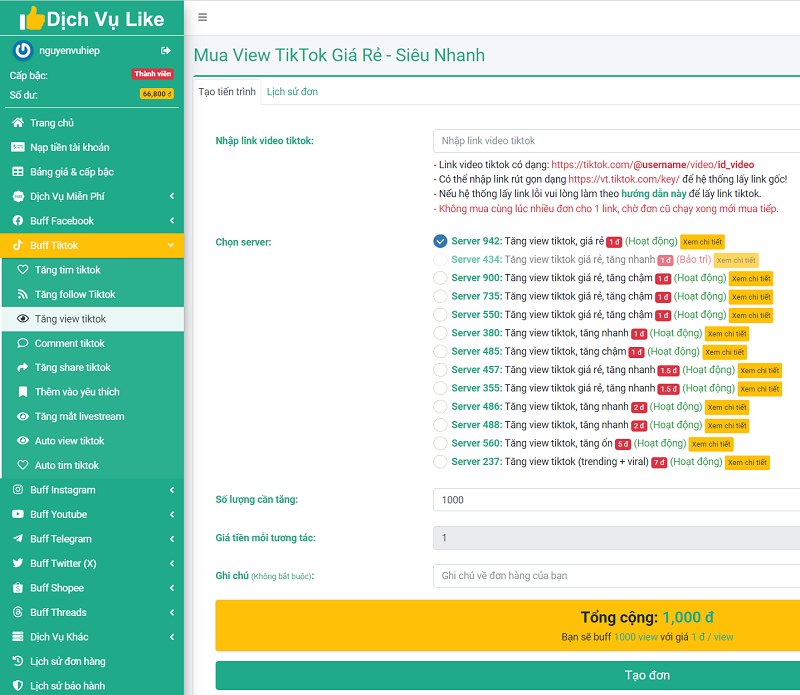Select the Server 900 radio button
This screenshot has height=695, width=800.
point(440,278)
